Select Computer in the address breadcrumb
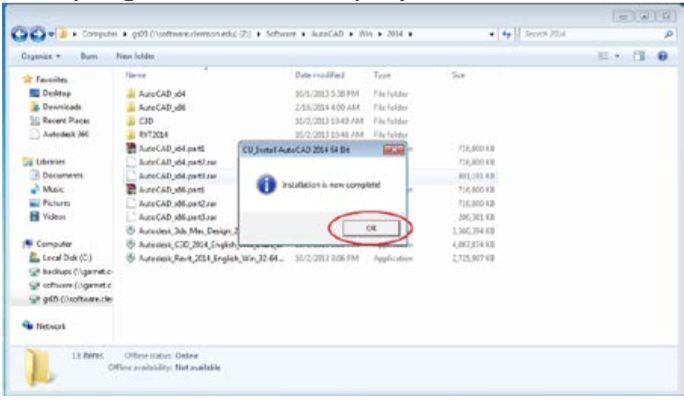This screenshot has height=400, width=684. pyautogui.click(x=100, y=34)
